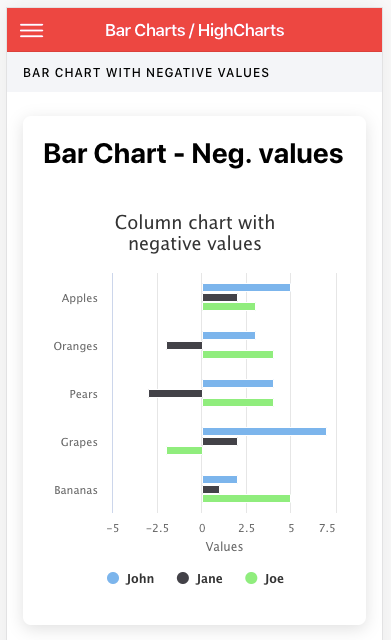Toggle Jane series in legend
This screenshot has height=640, width=391.
[x=200, y=578]
